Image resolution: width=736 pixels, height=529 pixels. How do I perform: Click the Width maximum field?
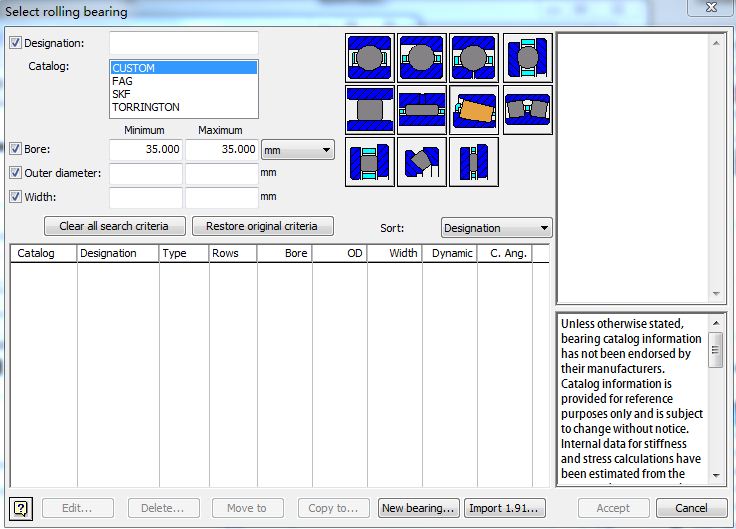222,198
